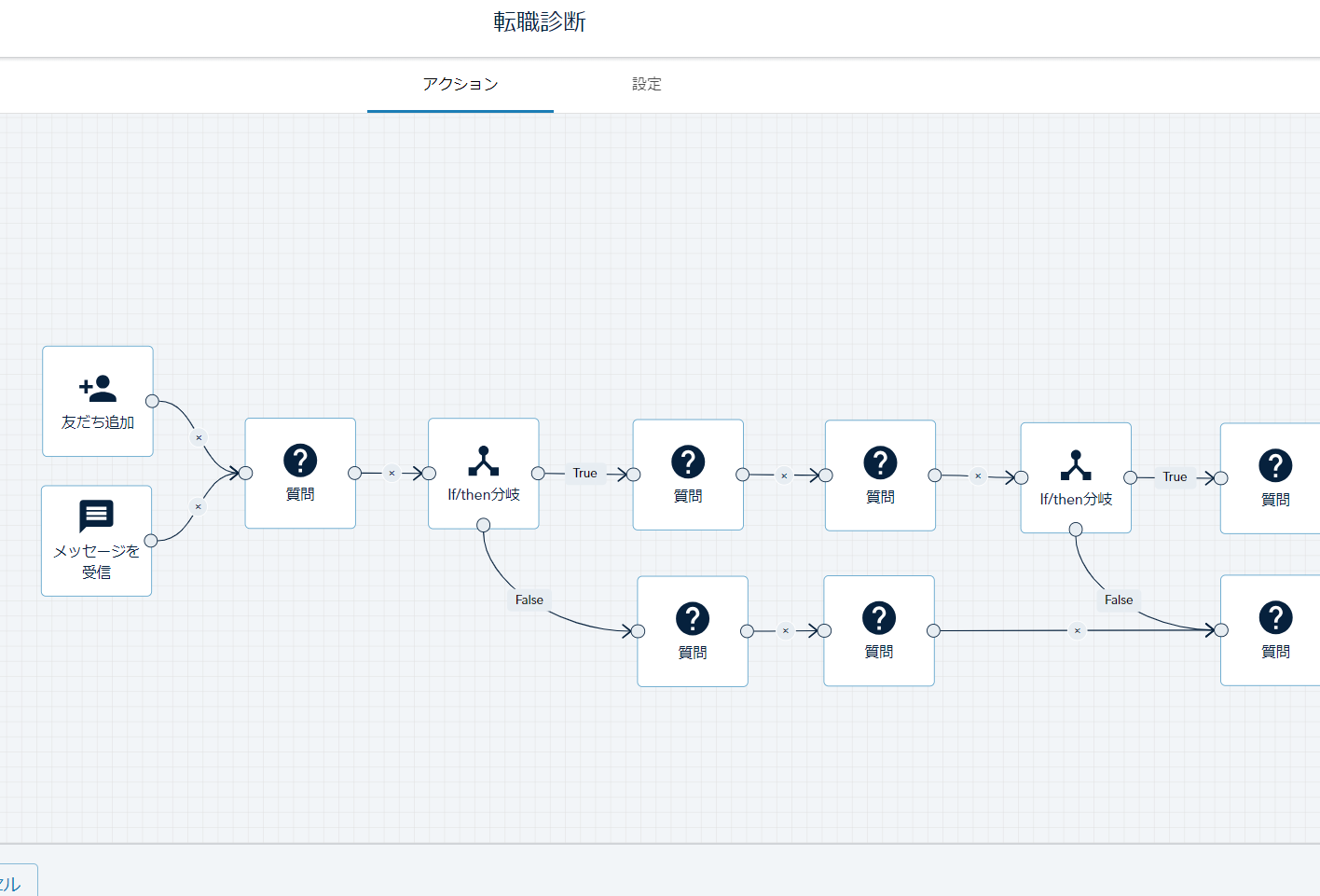Select the first If/then分岐 branch icon

[x=483, y=462]
